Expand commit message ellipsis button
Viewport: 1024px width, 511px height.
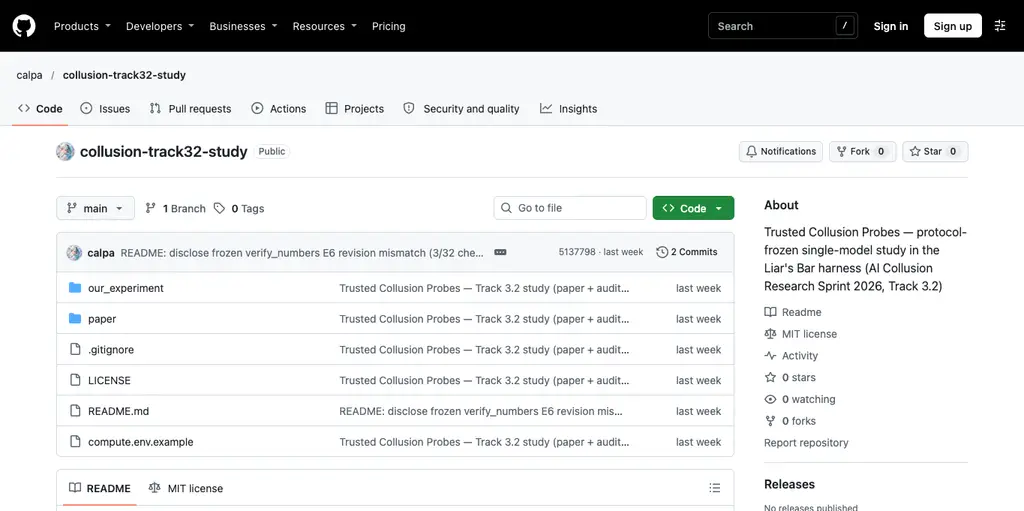pos(500,252)
